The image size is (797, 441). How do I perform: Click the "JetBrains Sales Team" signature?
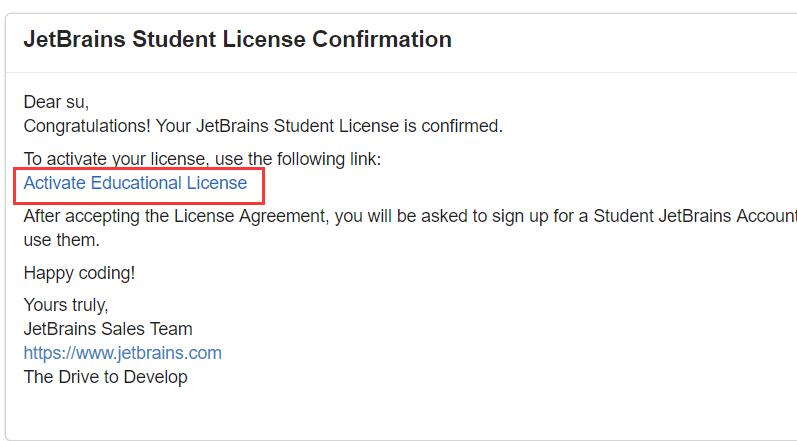point(108,329)
